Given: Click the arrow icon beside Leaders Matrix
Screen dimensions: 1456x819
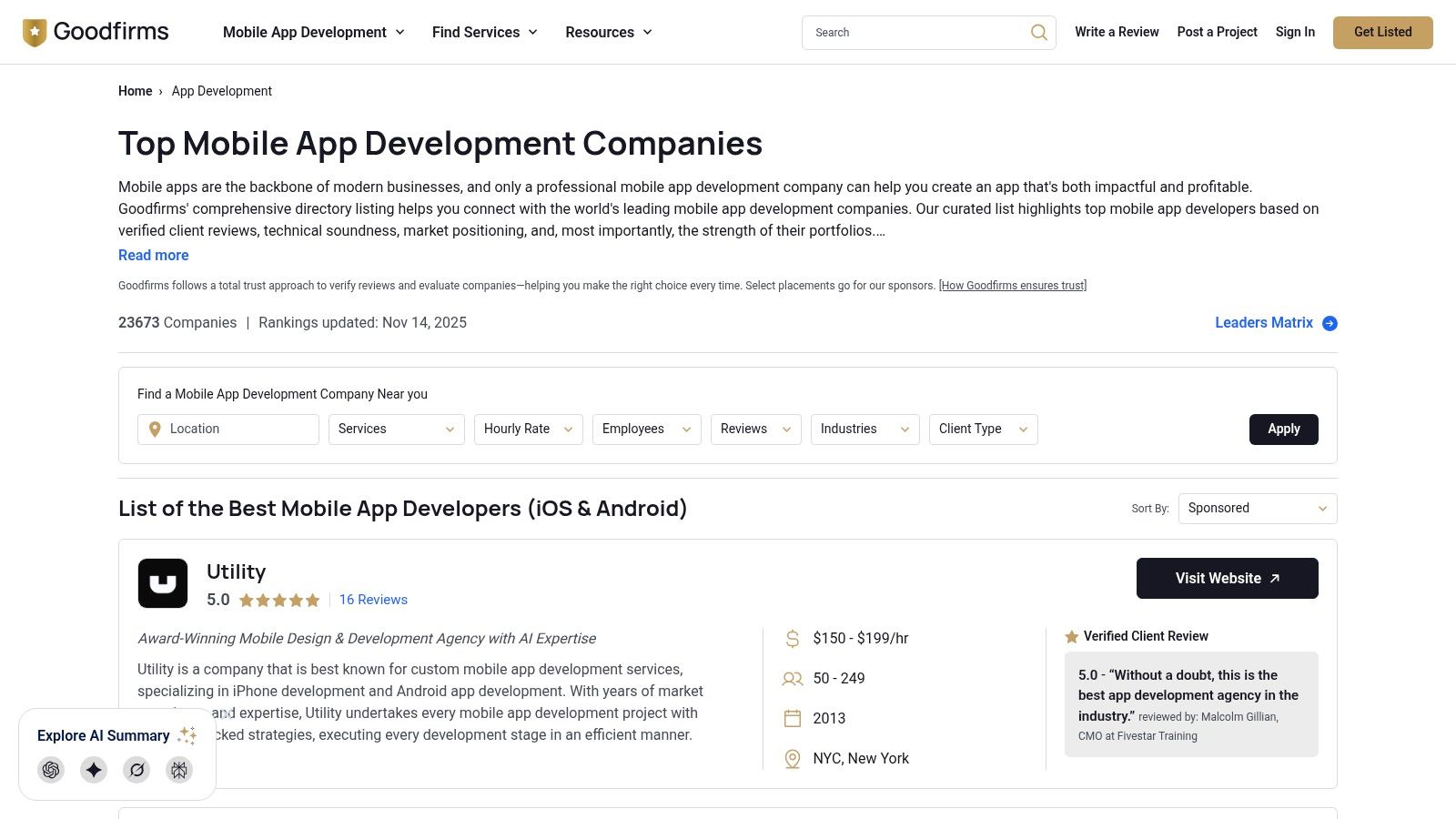Looking at the screenshot, I should 1330,323.
